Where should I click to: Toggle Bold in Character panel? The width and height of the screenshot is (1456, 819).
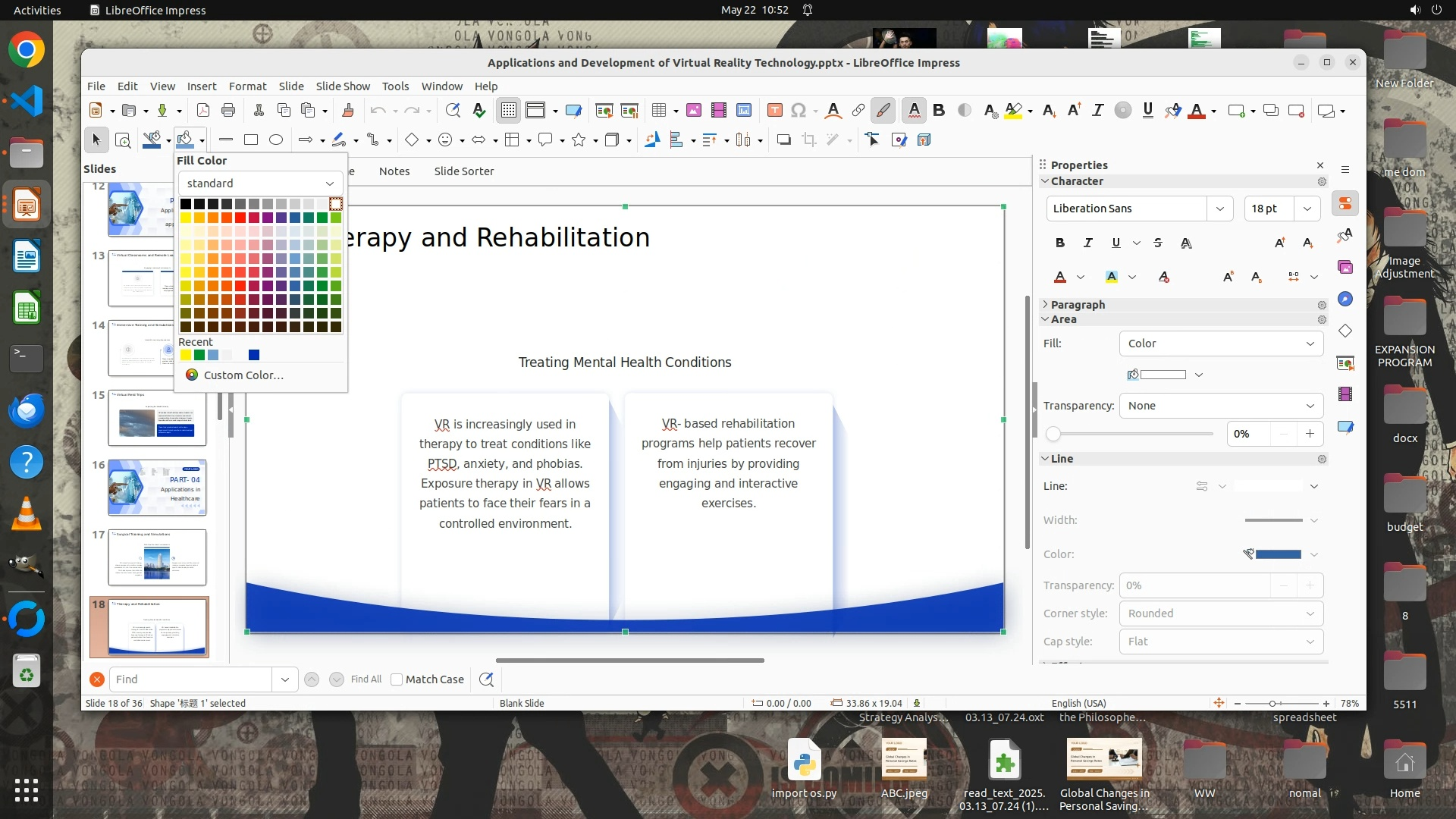point(1060,243)
